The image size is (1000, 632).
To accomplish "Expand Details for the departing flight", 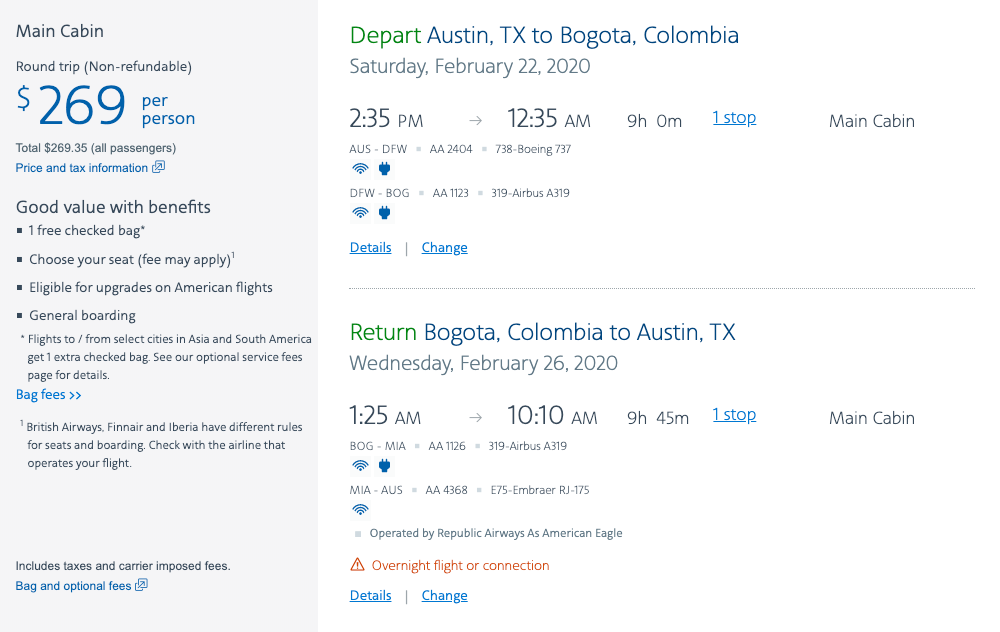I will click(x=370, y=248).
